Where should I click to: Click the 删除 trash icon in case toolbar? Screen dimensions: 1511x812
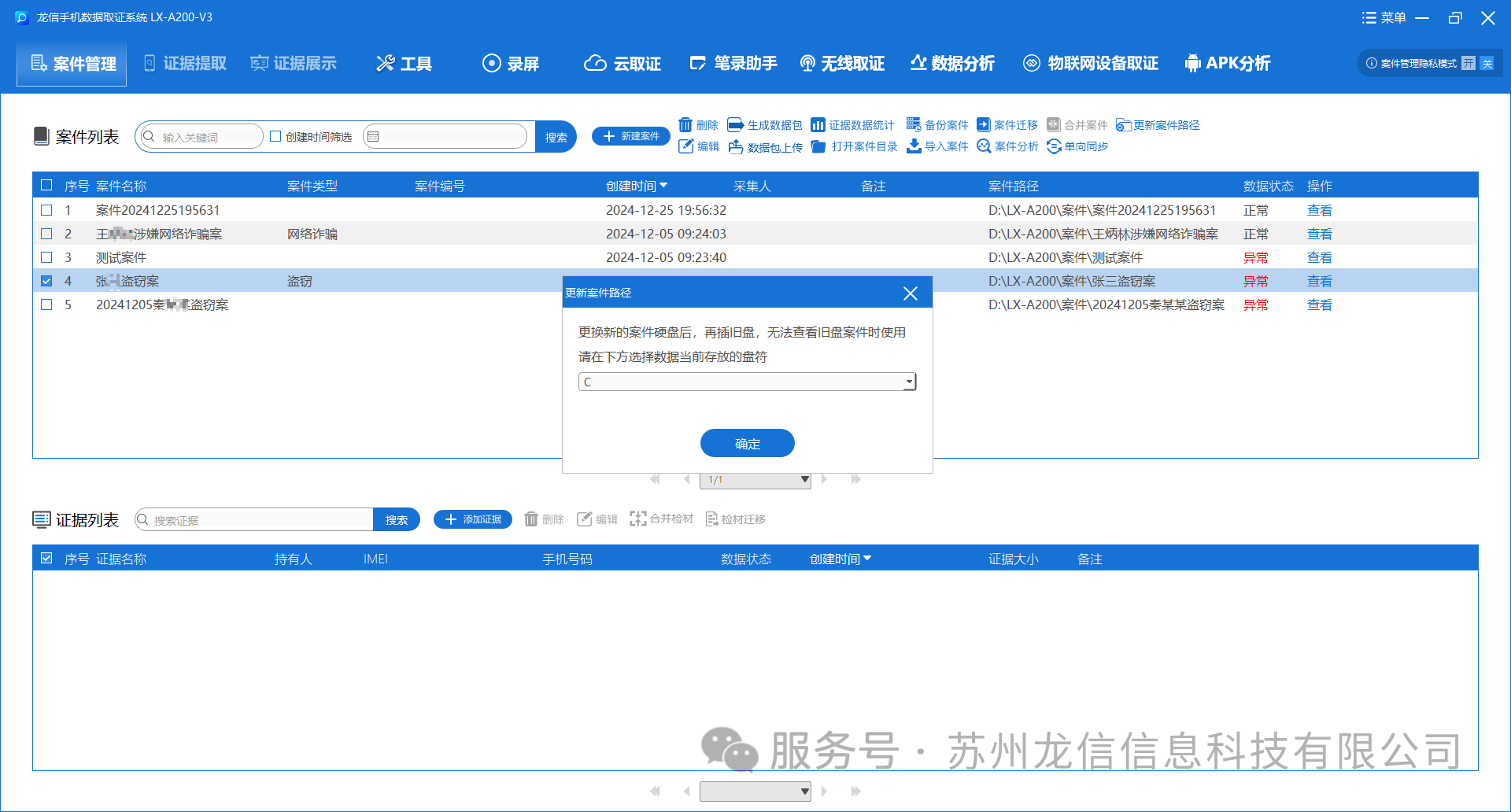pyautogui.click(x=685, y=125)
